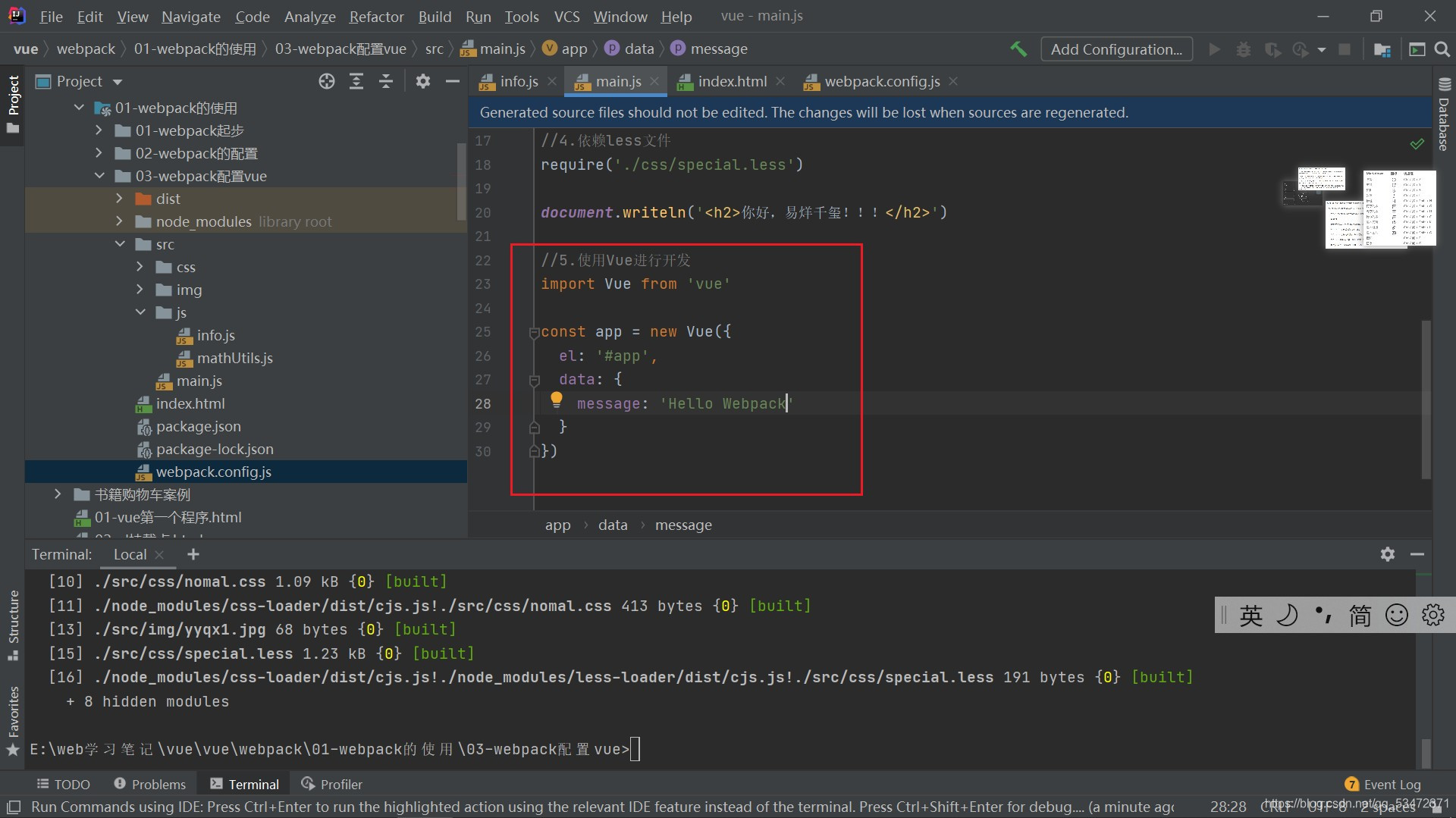Collapse 01-webpack的使用 folder
This screenshot has width=1456, height=818.
(x=79, y=108)
